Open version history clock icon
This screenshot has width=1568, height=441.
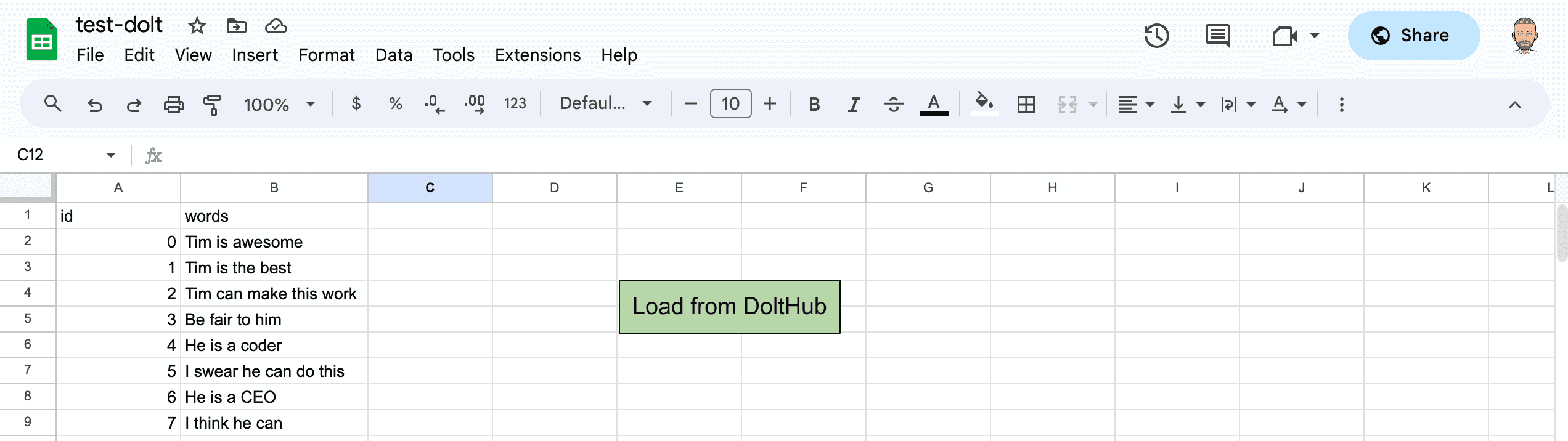(1156, 36)
